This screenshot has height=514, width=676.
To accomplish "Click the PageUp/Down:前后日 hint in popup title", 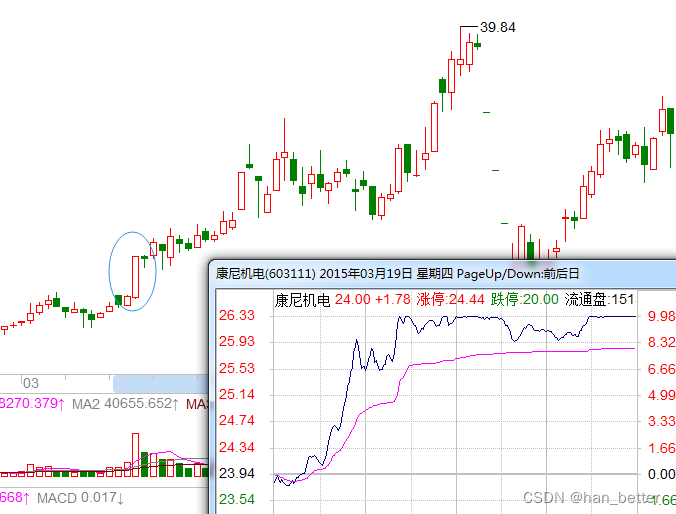I will 518,274.
